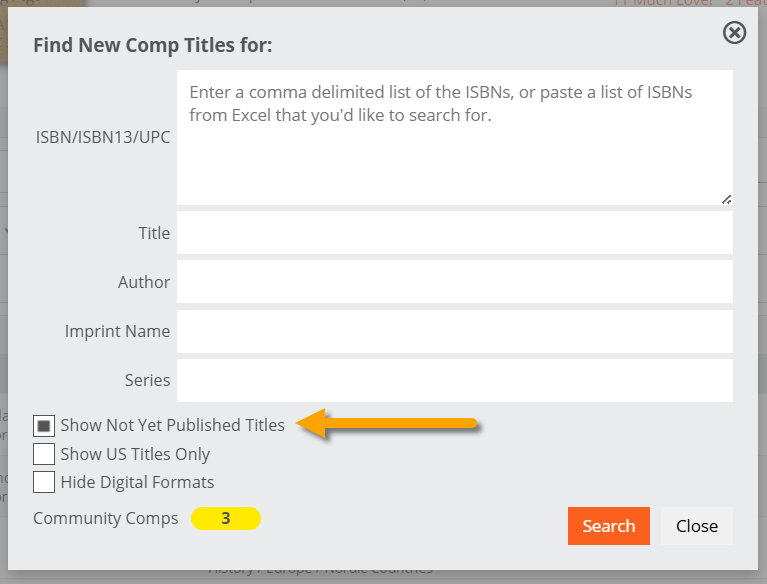Select the Series input field
Viewport: 767px width, 584px height.
(x=454, y=381)
